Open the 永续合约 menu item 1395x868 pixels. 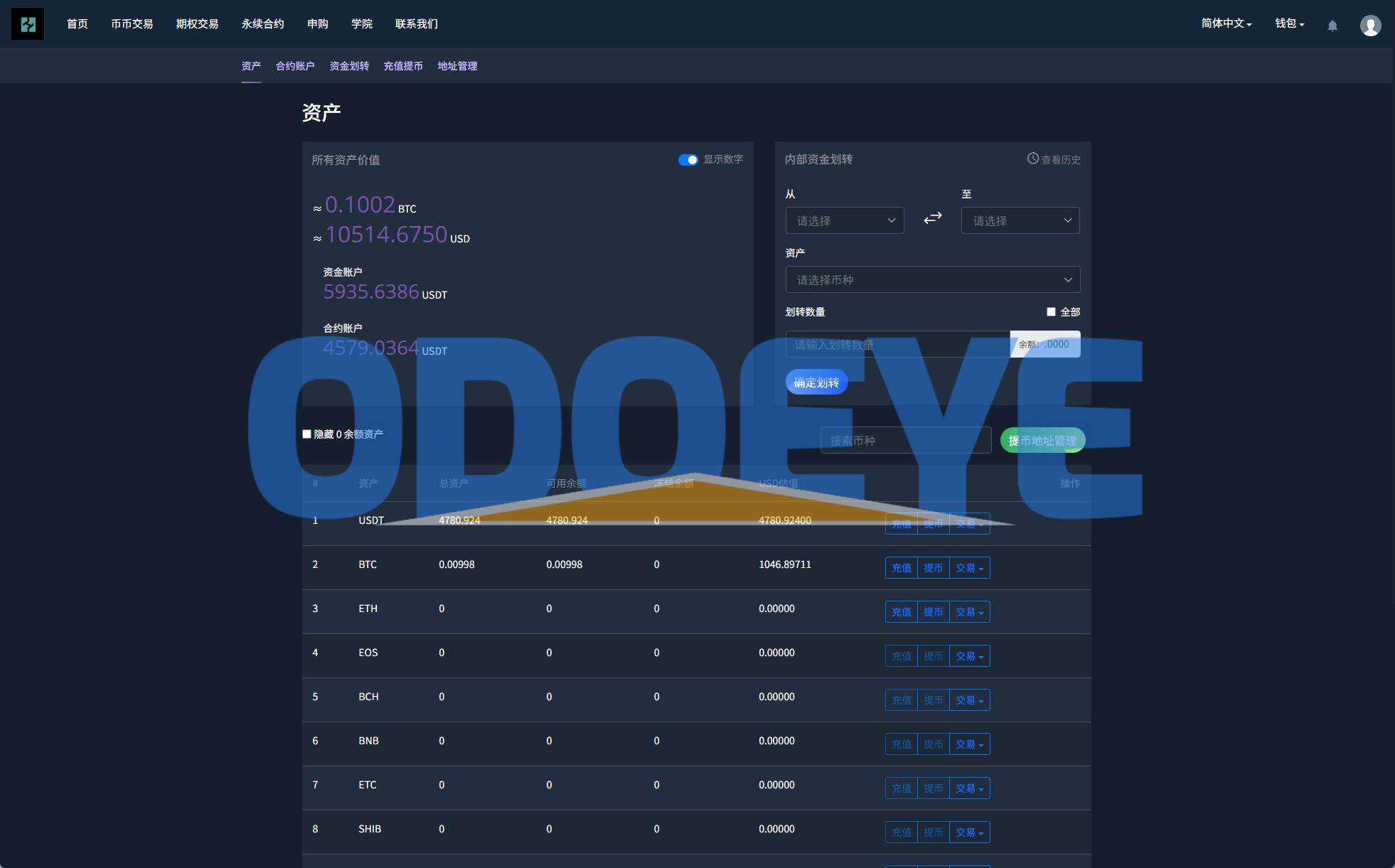tap(262, 24)
